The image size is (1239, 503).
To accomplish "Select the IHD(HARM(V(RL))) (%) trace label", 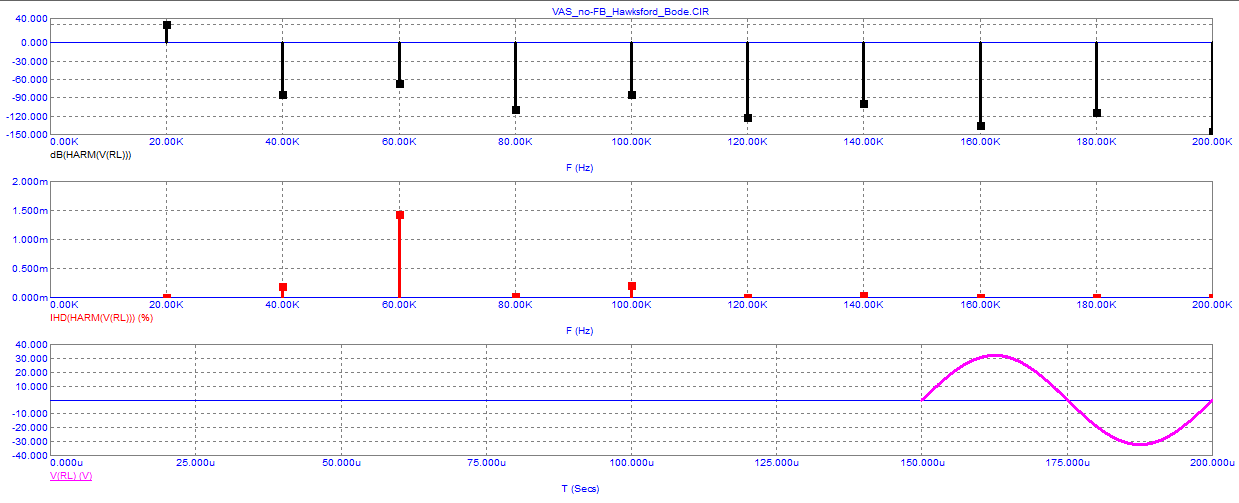I will (100, 316).
